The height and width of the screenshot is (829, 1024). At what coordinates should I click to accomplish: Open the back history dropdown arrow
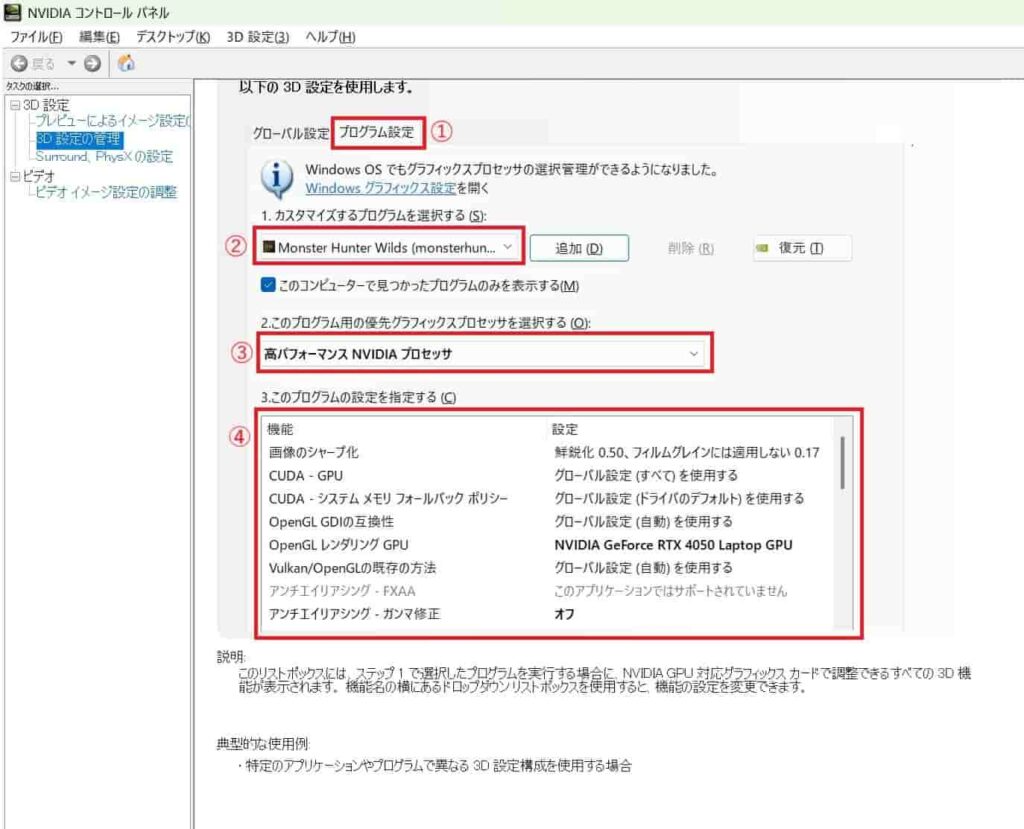[x=71, y=63]
